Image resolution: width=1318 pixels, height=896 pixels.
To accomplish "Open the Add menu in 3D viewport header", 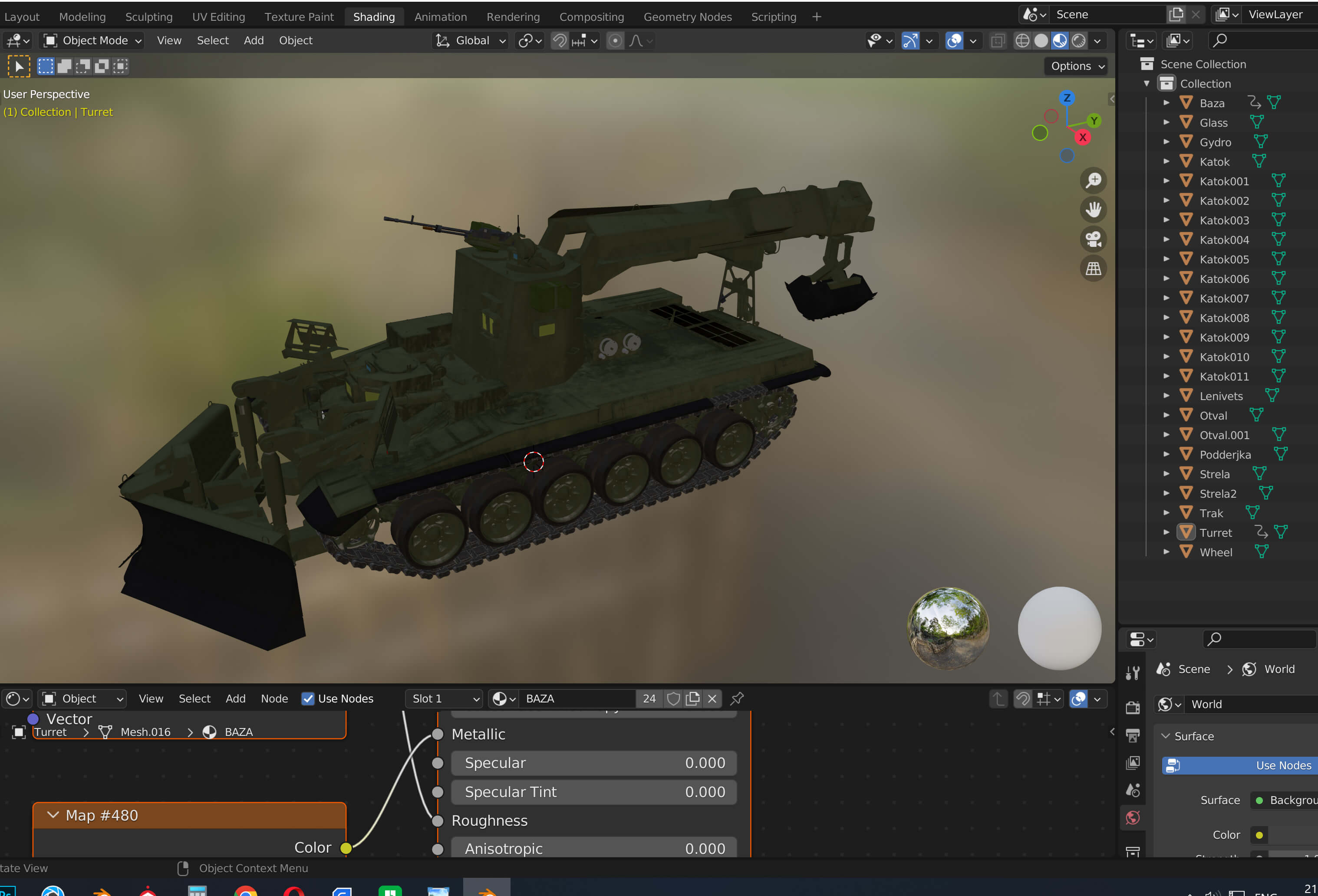I will 254,41.
